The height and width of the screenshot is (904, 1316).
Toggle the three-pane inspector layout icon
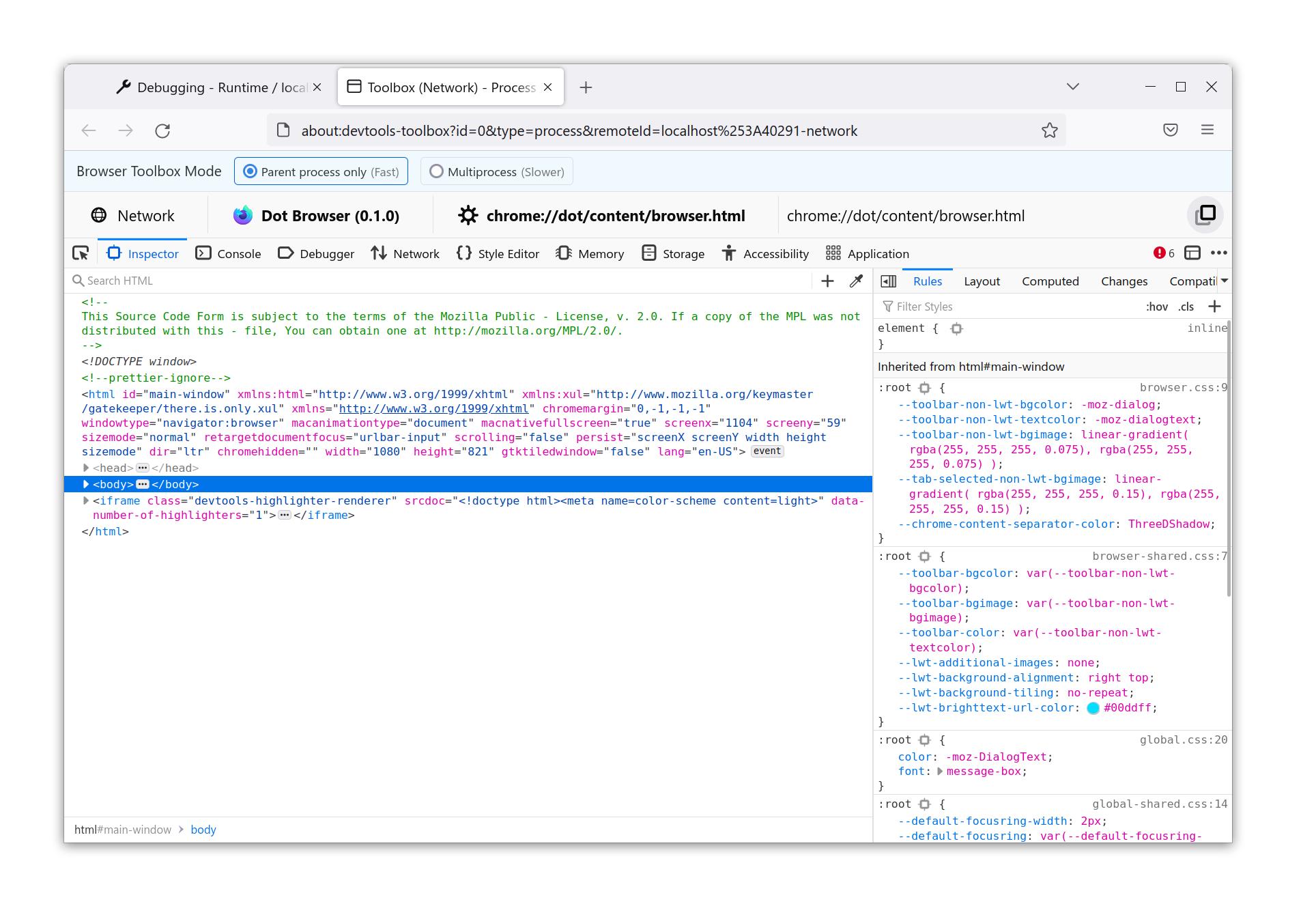pyautogui.click(x=889, y=281)
